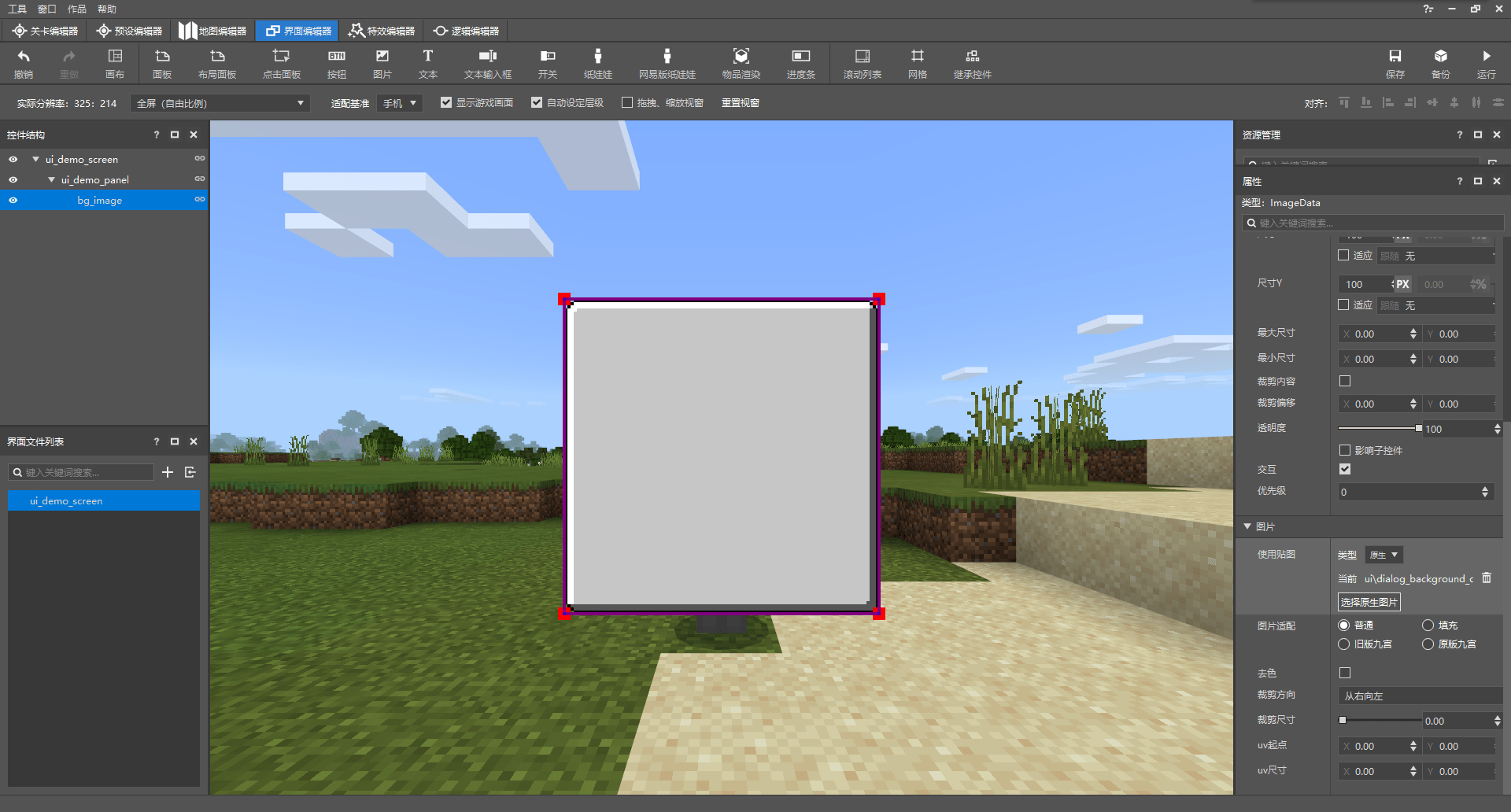Open the 帮助 menu

(107, 9)
